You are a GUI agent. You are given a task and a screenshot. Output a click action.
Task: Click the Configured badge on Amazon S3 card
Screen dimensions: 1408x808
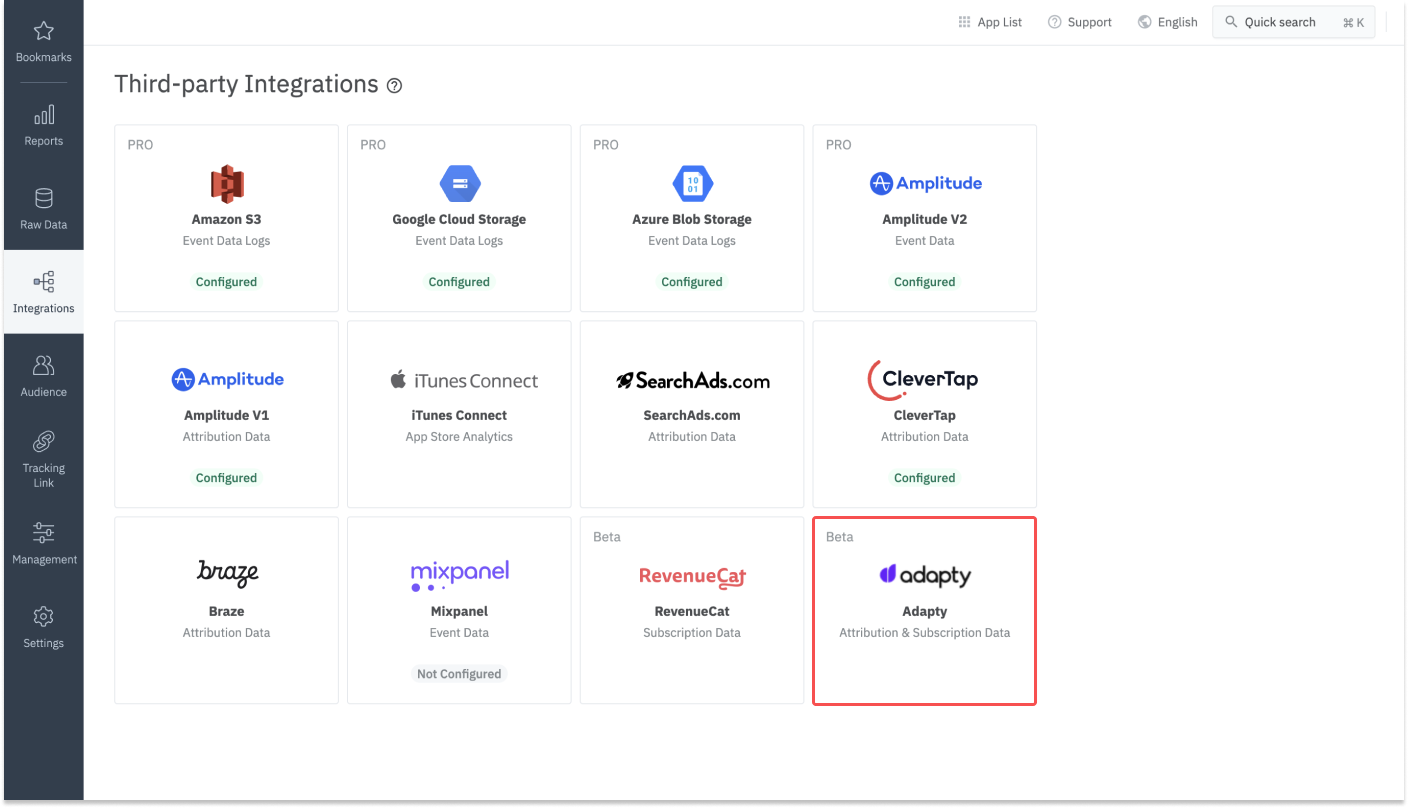tap(227, 282)
